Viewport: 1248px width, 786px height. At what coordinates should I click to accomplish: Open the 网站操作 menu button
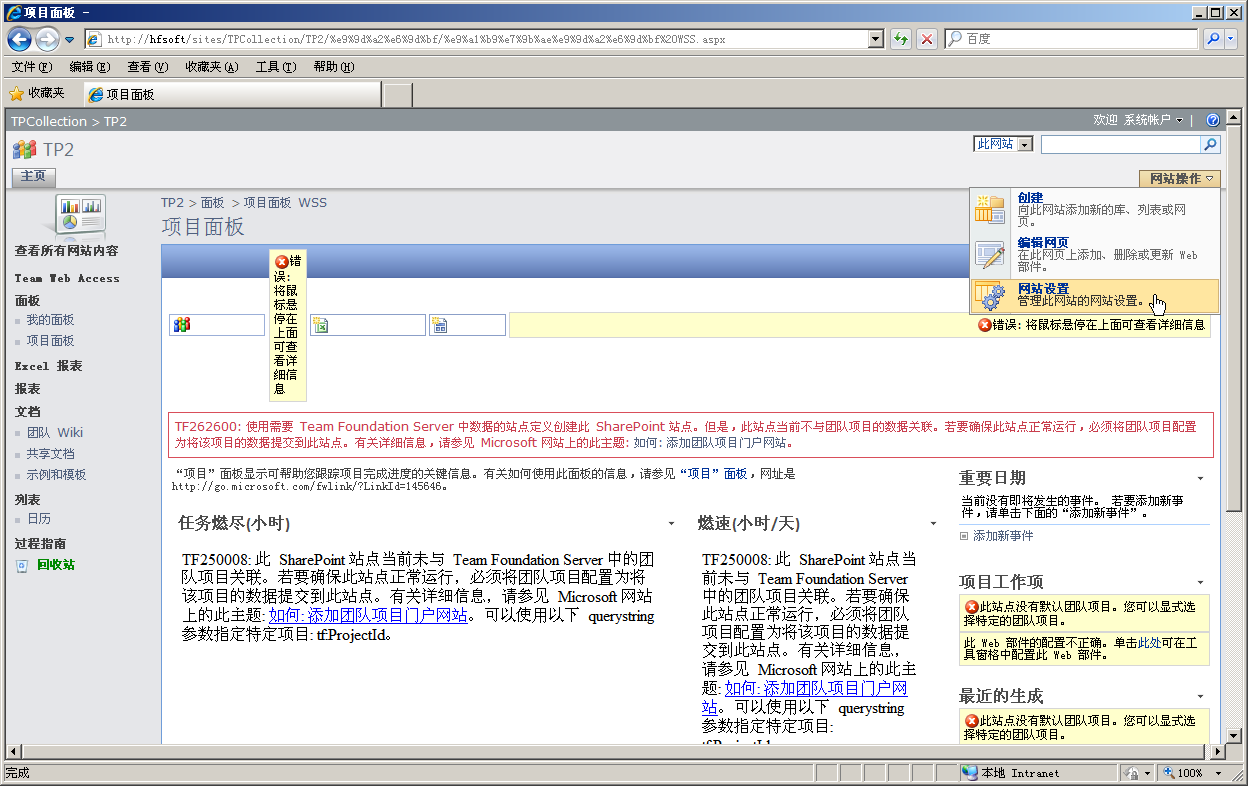(1180, 179)
